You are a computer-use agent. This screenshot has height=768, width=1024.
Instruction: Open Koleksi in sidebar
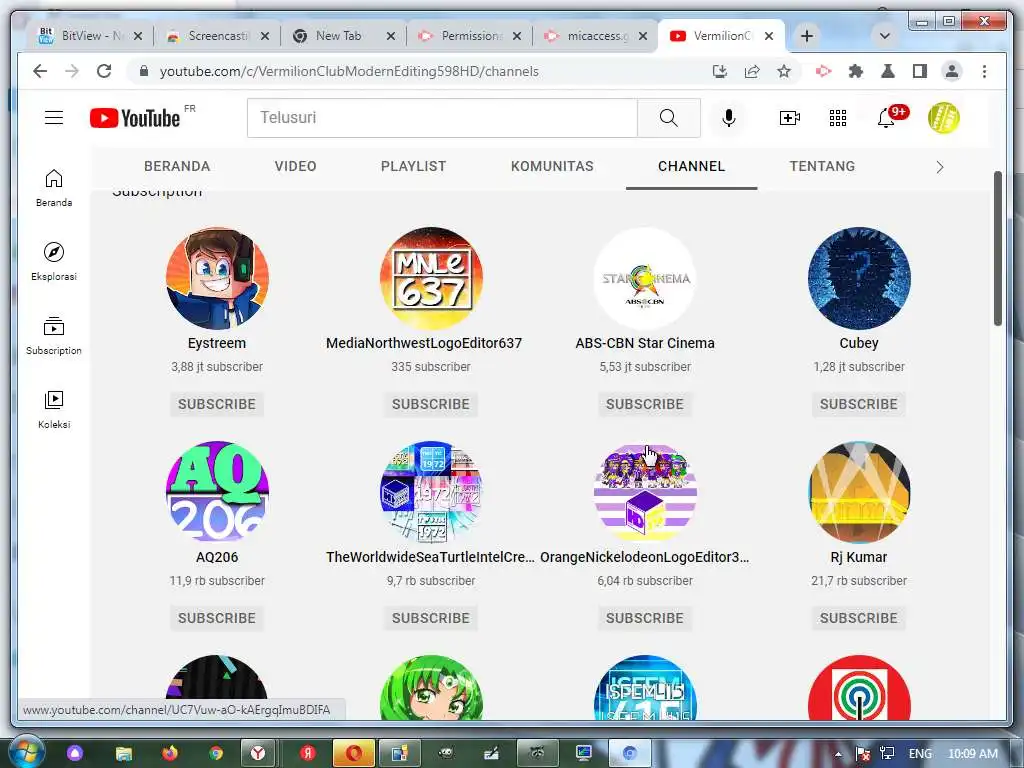[x=54, y=409]
